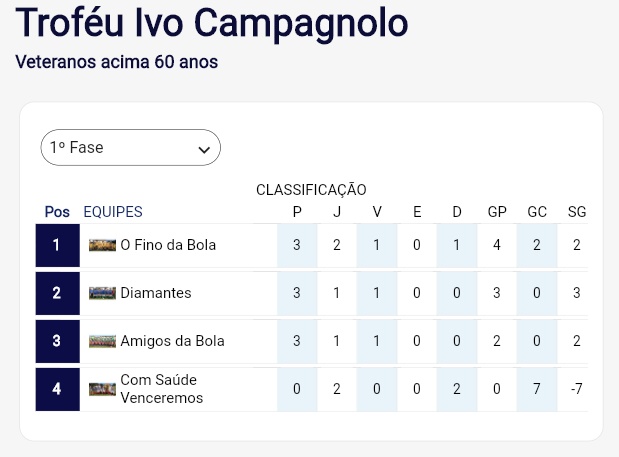619x457 pixels.
Task: Click position 4 badge
Action: 58,390
